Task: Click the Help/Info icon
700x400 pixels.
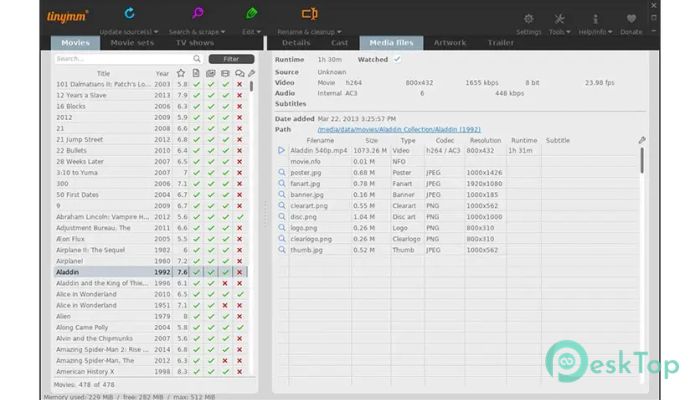Action: click(595, 19)
